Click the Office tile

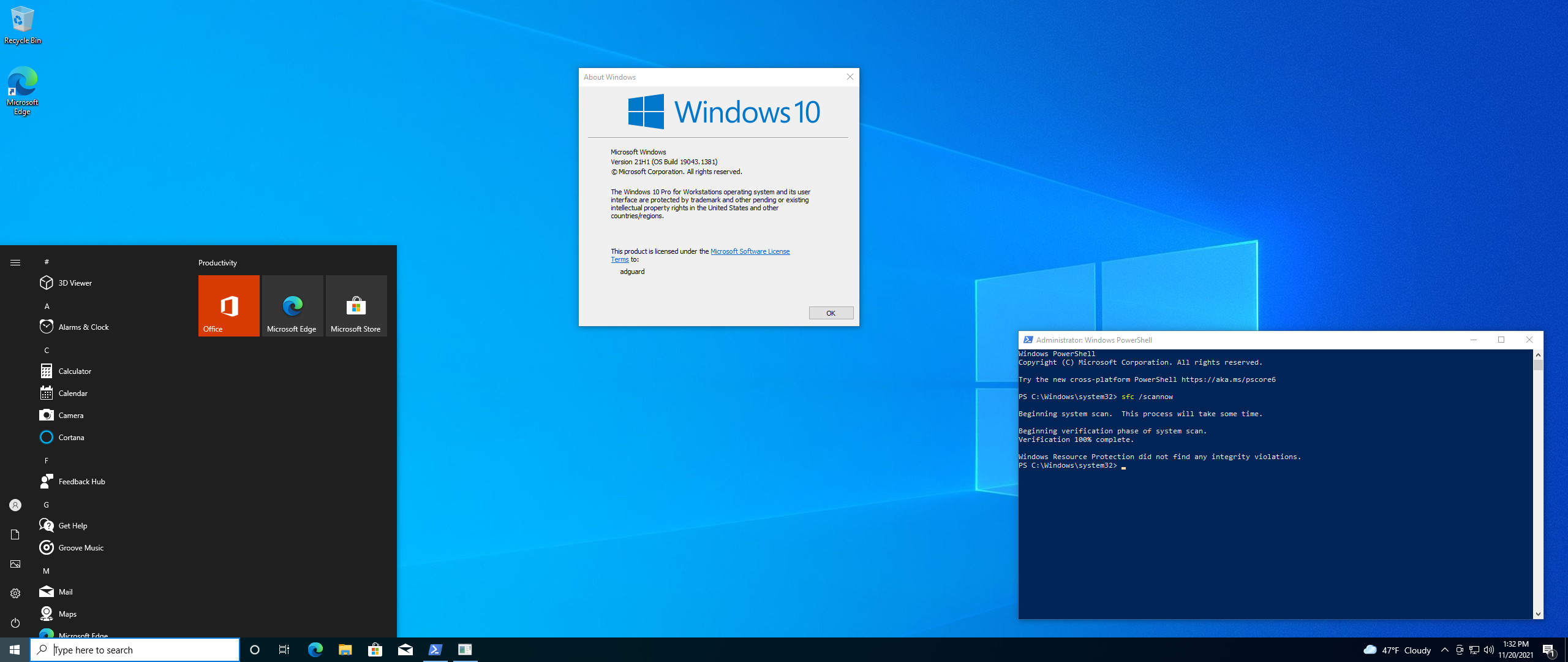point(229,306)
